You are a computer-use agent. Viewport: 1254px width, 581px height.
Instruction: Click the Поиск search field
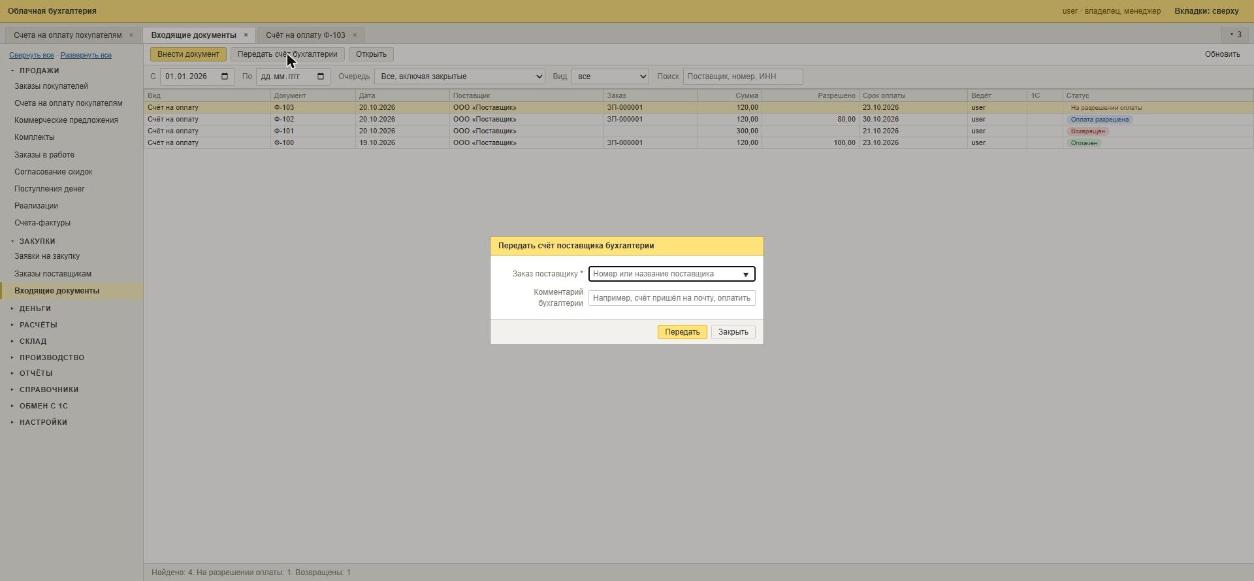pyautogui.click(x=743, y=76)
